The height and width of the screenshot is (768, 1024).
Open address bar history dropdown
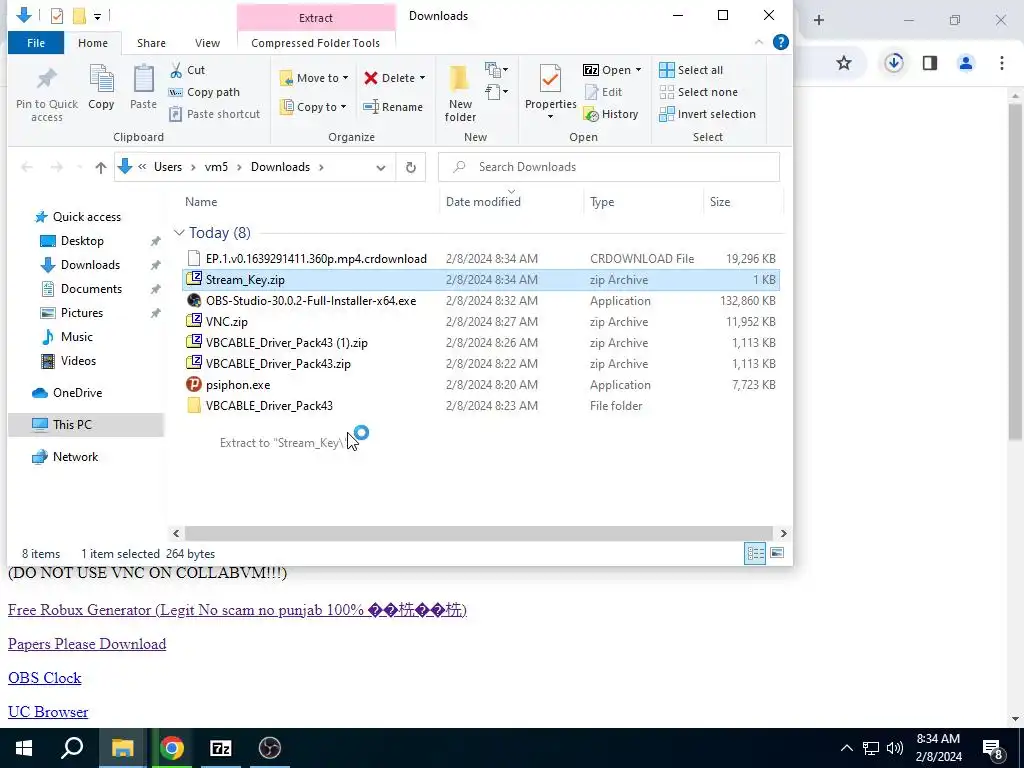[381, 167]
